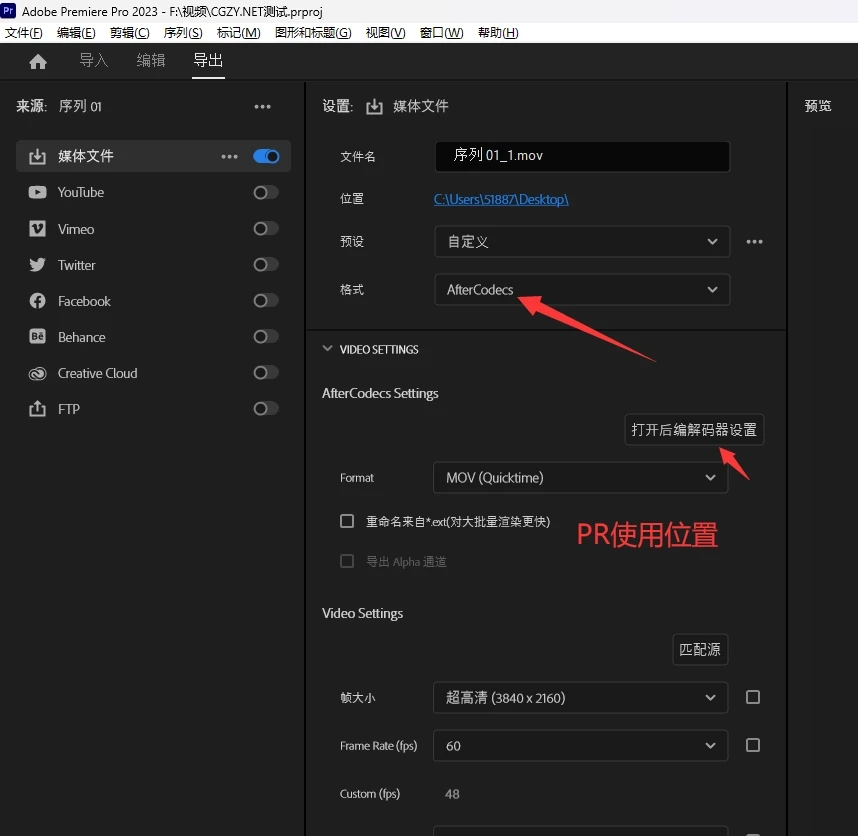Open the 预设 dropdown showing 自定义
The height and width of the screenshot is (836, 858).
(x=582, y=242)
